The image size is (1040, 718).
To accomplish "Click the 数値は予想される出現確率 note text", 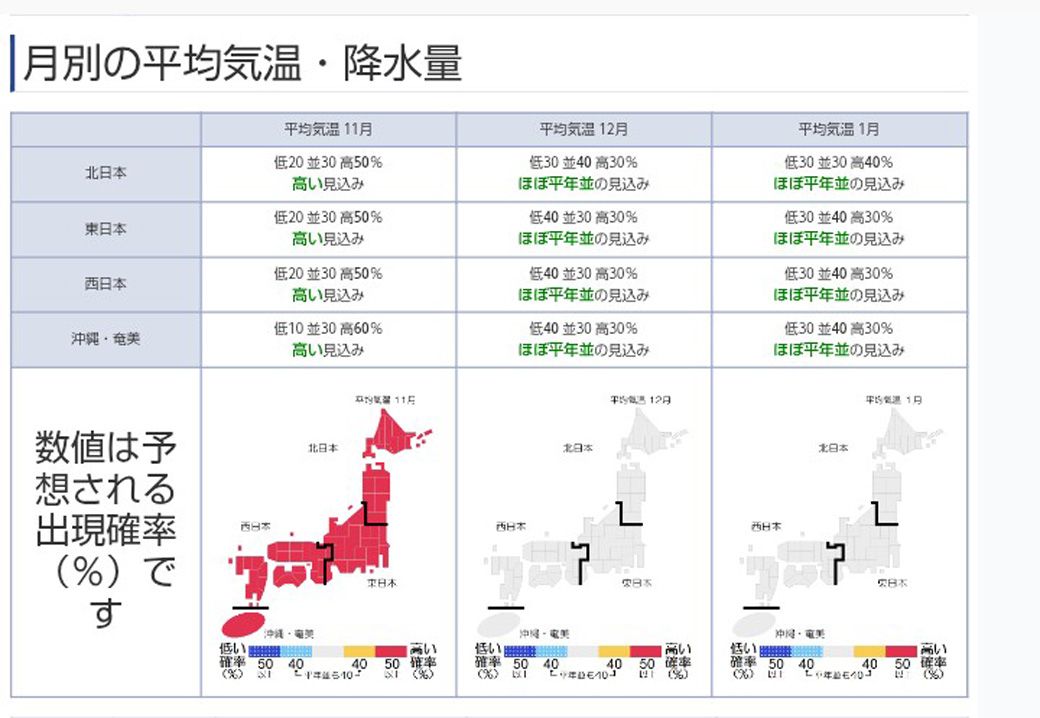I will pos(103,525).
